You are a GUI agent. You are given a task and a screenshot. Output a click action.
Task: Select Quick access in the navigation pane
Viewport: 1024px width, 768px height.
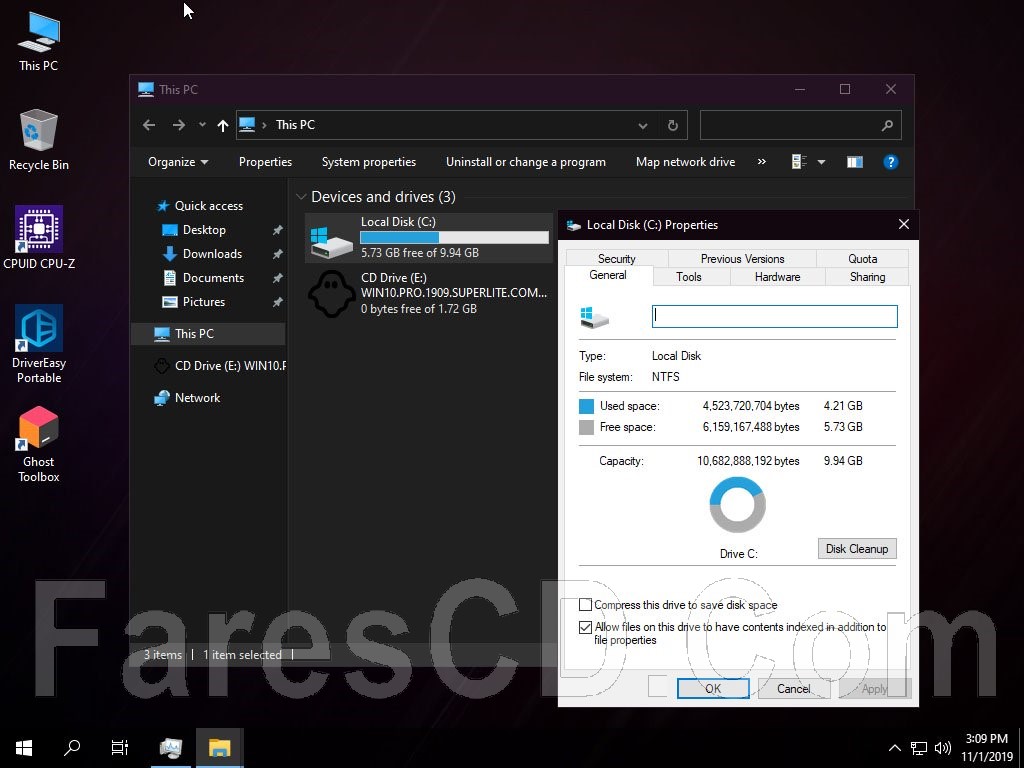[x=209, y=206]
